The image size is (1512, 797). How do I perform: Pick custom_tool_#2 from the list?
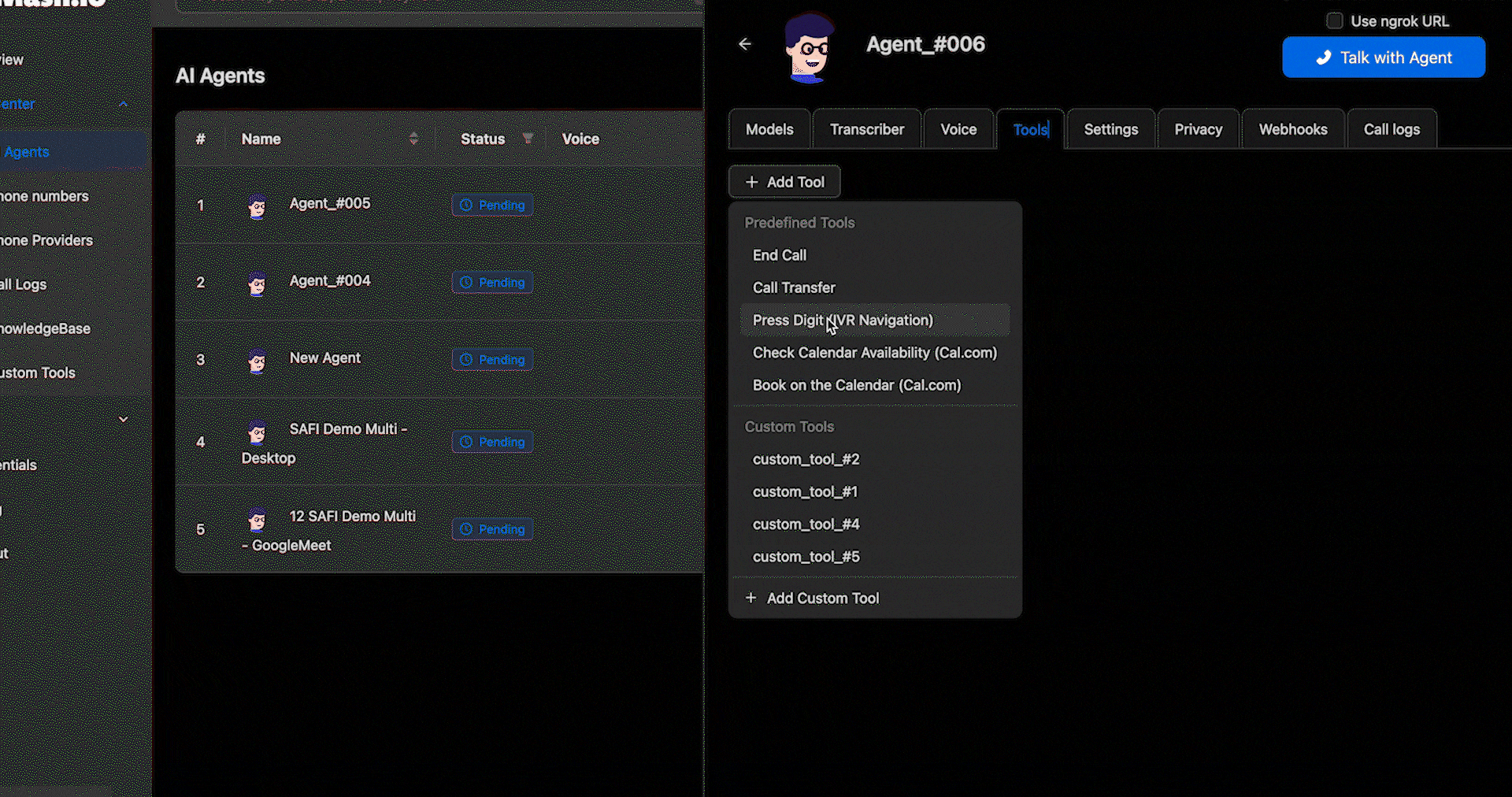pyautogui.click(x=875, y=459)
